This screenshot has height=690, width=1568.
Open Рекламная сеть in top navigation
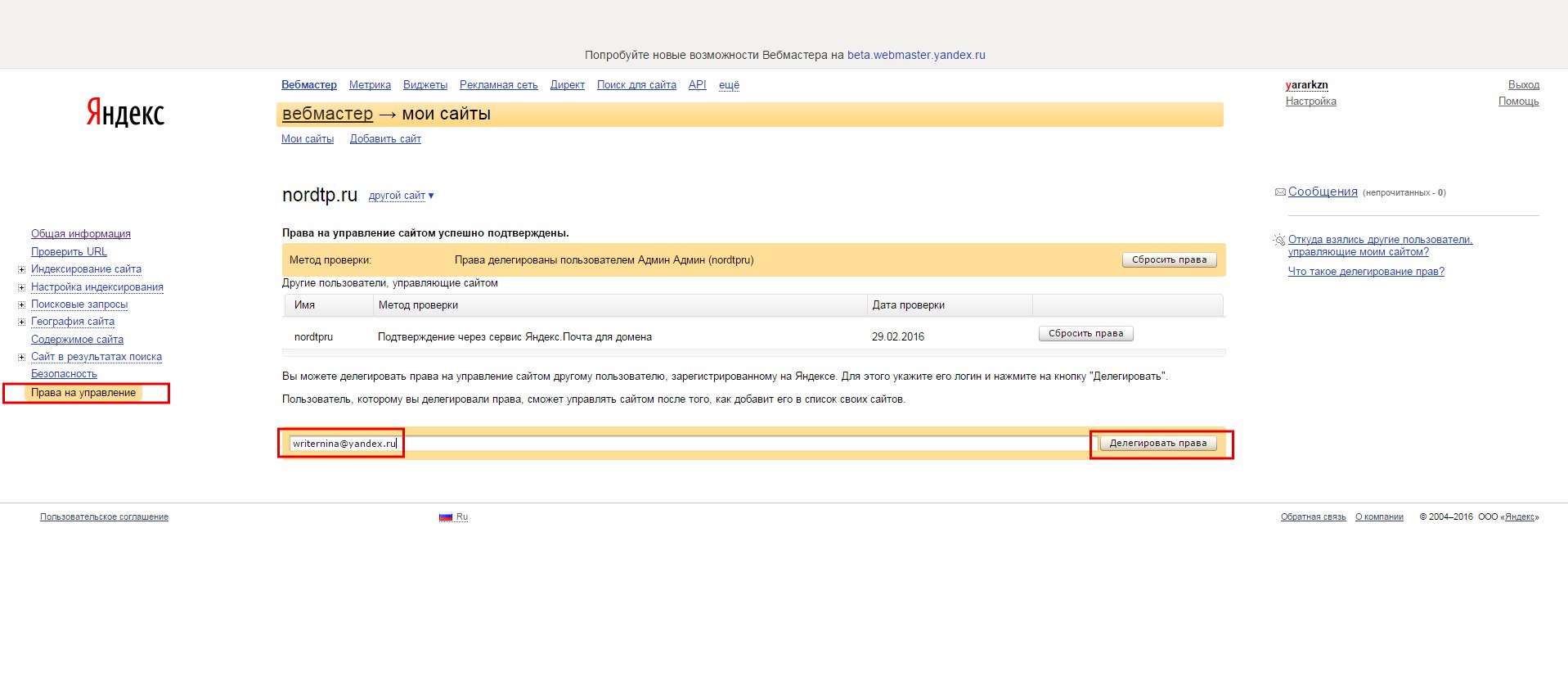499,85
